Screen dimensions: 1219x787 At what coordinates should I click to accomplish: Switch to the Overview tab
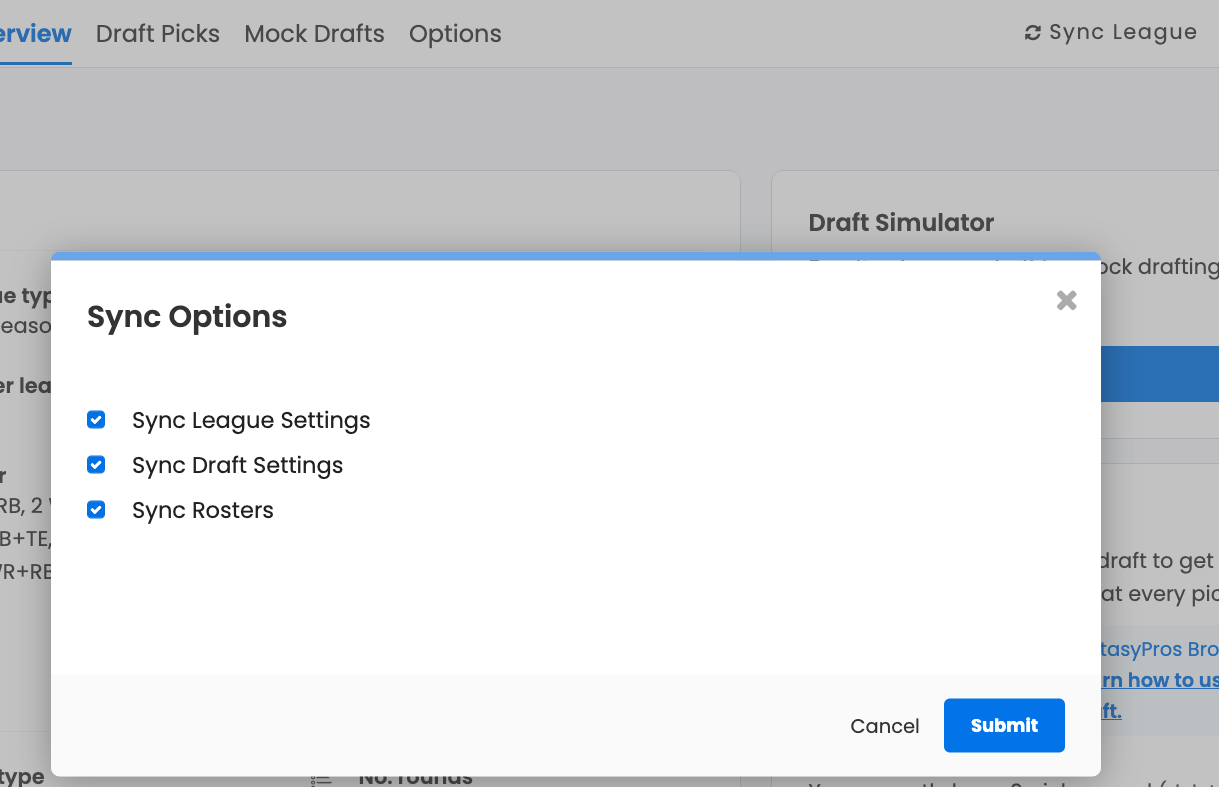click(x=34, y=33)
